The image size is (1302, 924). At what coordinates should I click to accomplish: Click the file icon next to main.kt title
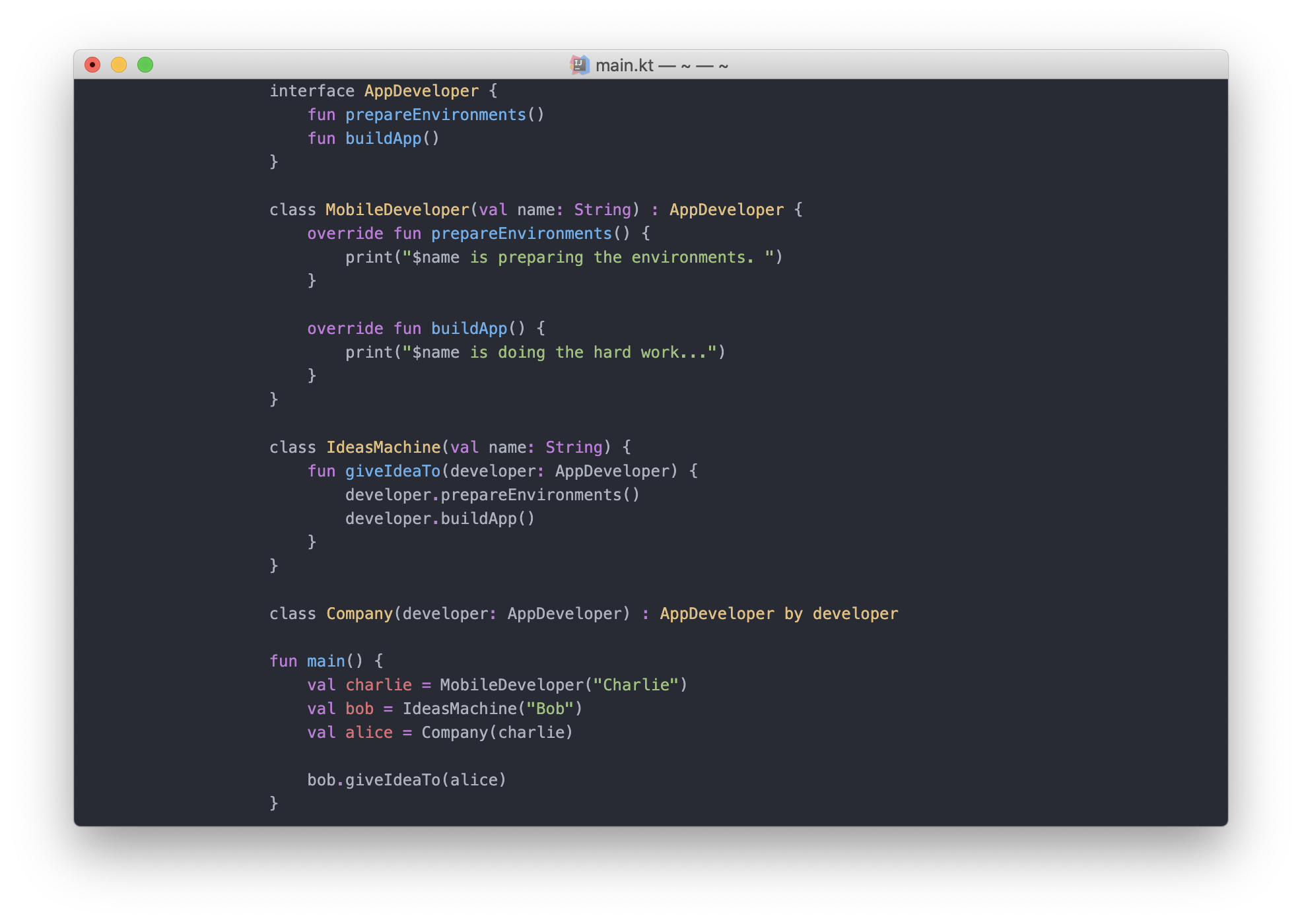579,65
